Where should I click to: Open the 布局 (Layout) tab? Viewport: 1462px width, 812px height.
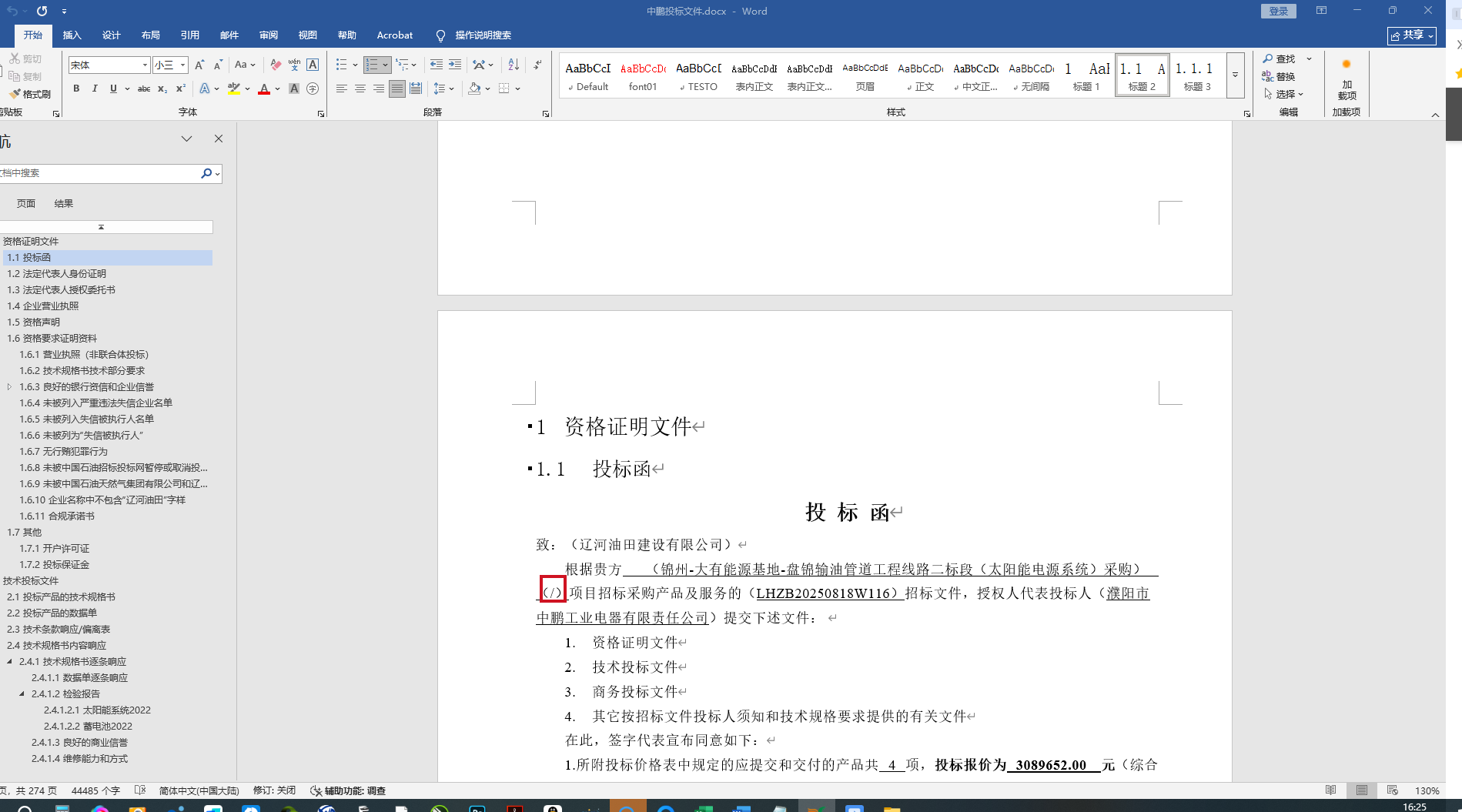coord(151,35)
